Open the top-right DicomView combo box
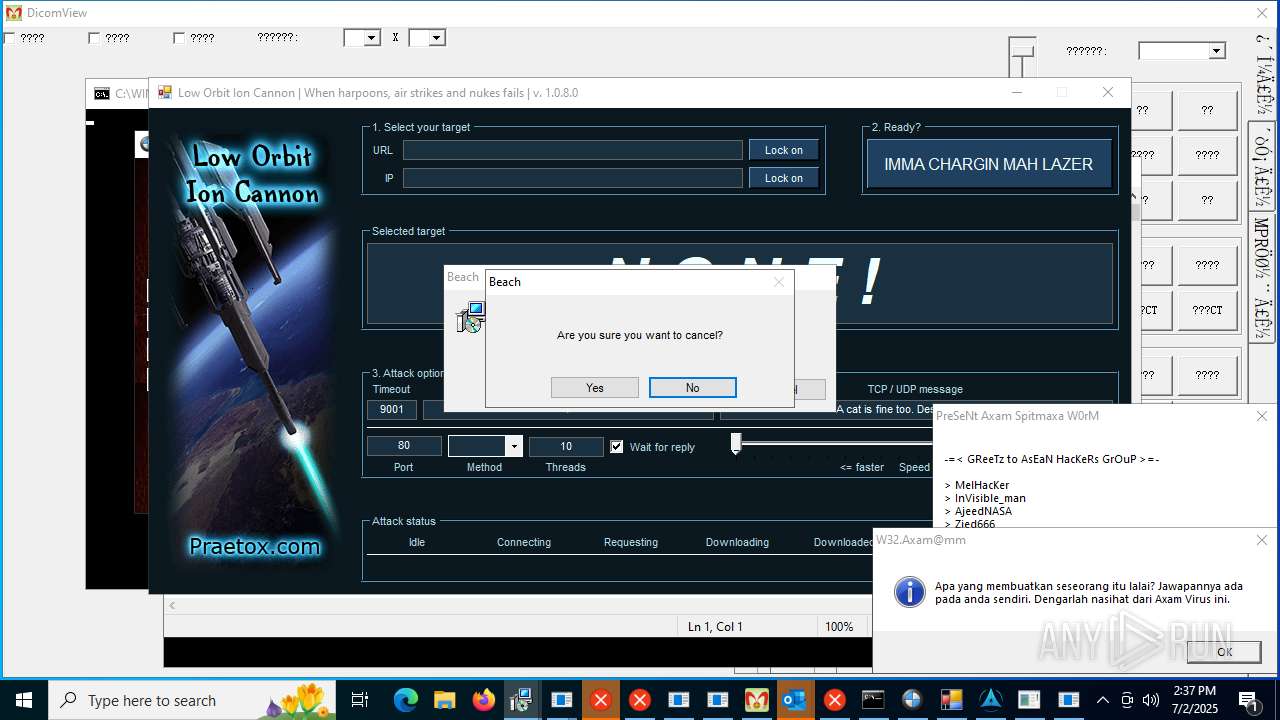Screen dimensions: 1280x720 pyautogui.click(x=1182, y=51)
